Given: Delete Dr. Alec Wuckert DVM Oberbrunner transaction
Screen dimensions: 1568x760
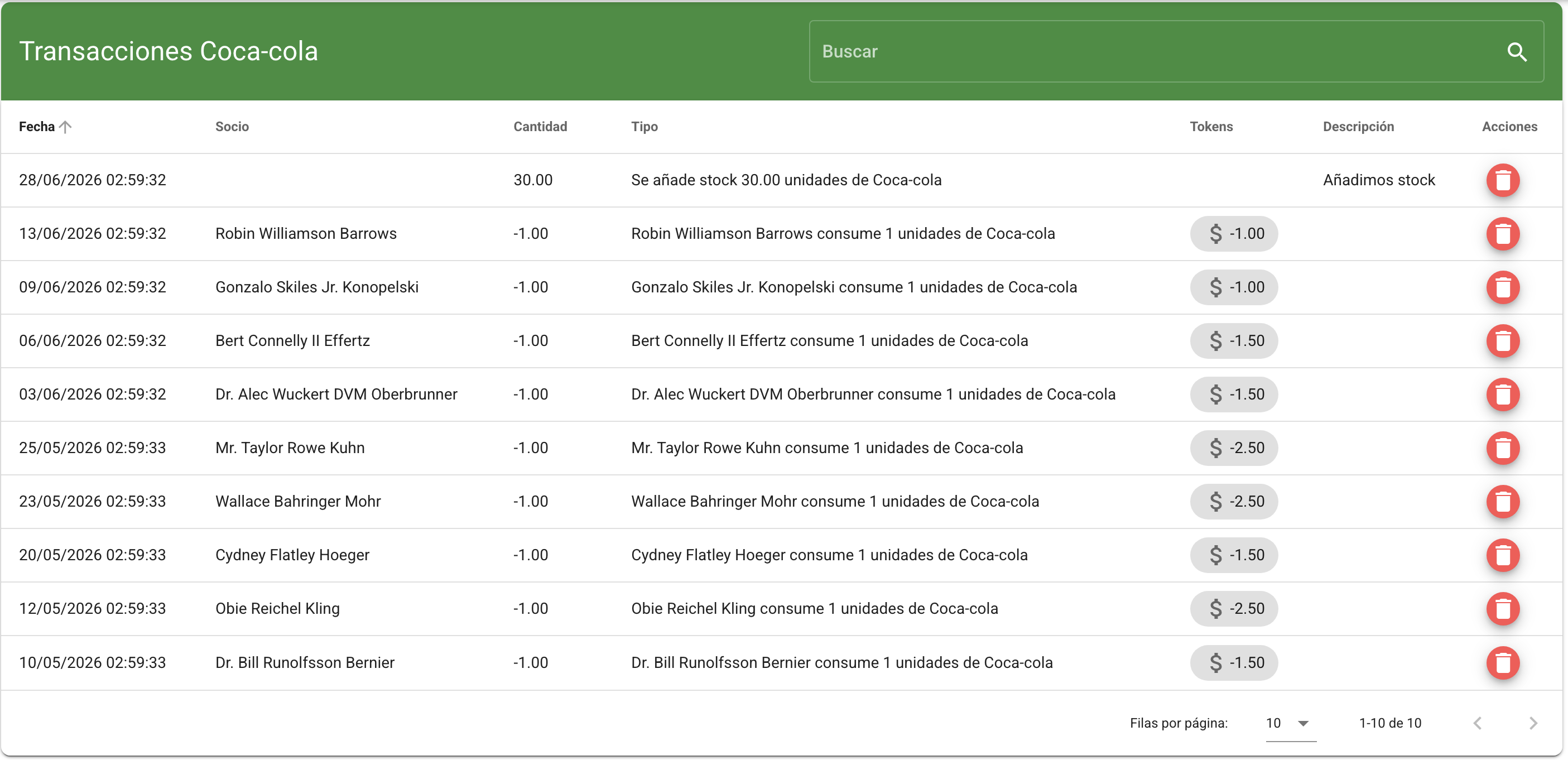Looking at the screenshot, I should click(x=1502, y=395).
